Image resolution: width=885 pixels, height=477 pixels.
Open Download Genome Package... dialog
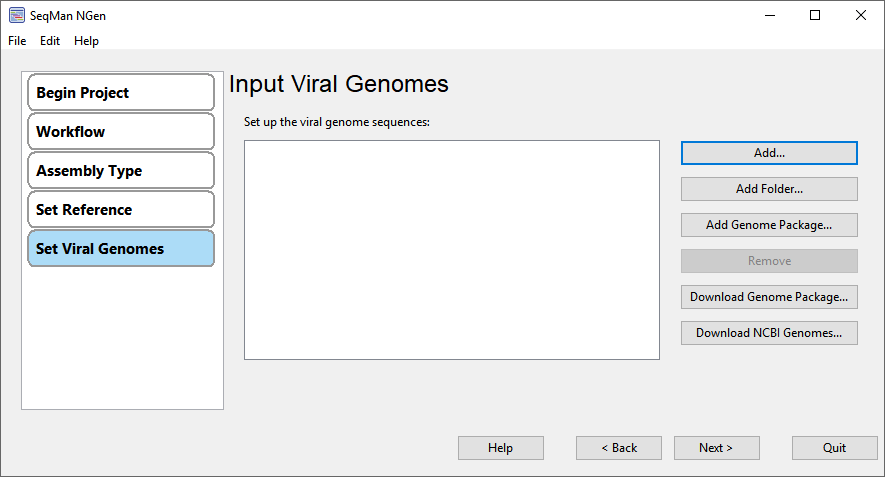769,297
